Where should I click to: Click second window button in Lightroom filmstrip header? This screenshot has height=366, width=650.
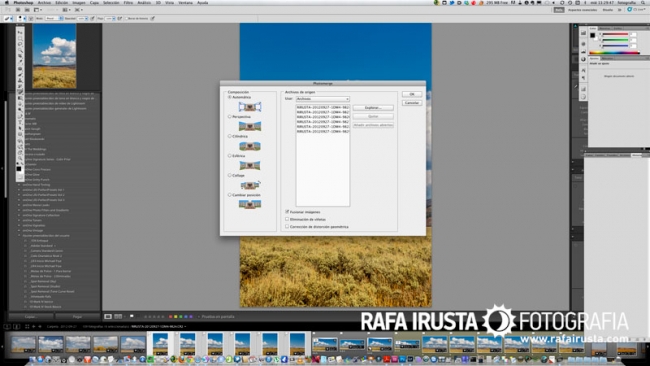pyautogui.click(x=16, y=327)
